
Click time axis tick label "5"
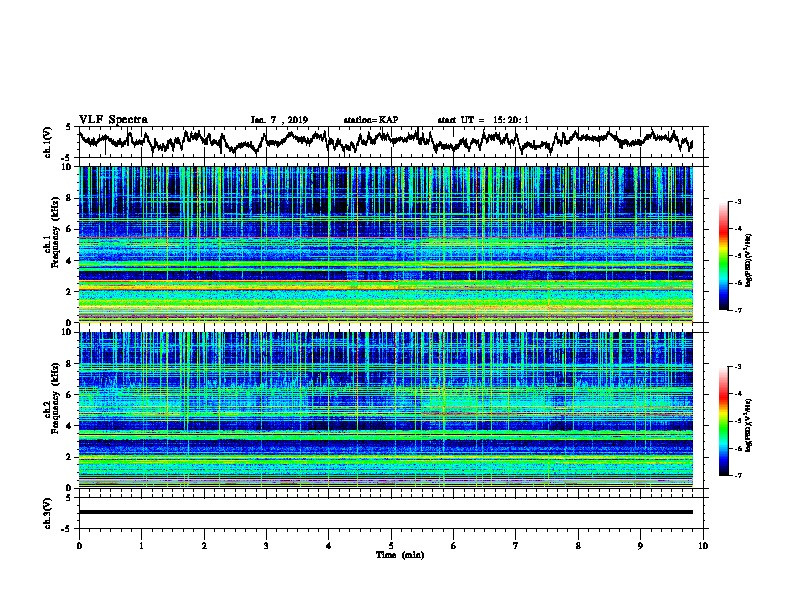click(391, 545)
